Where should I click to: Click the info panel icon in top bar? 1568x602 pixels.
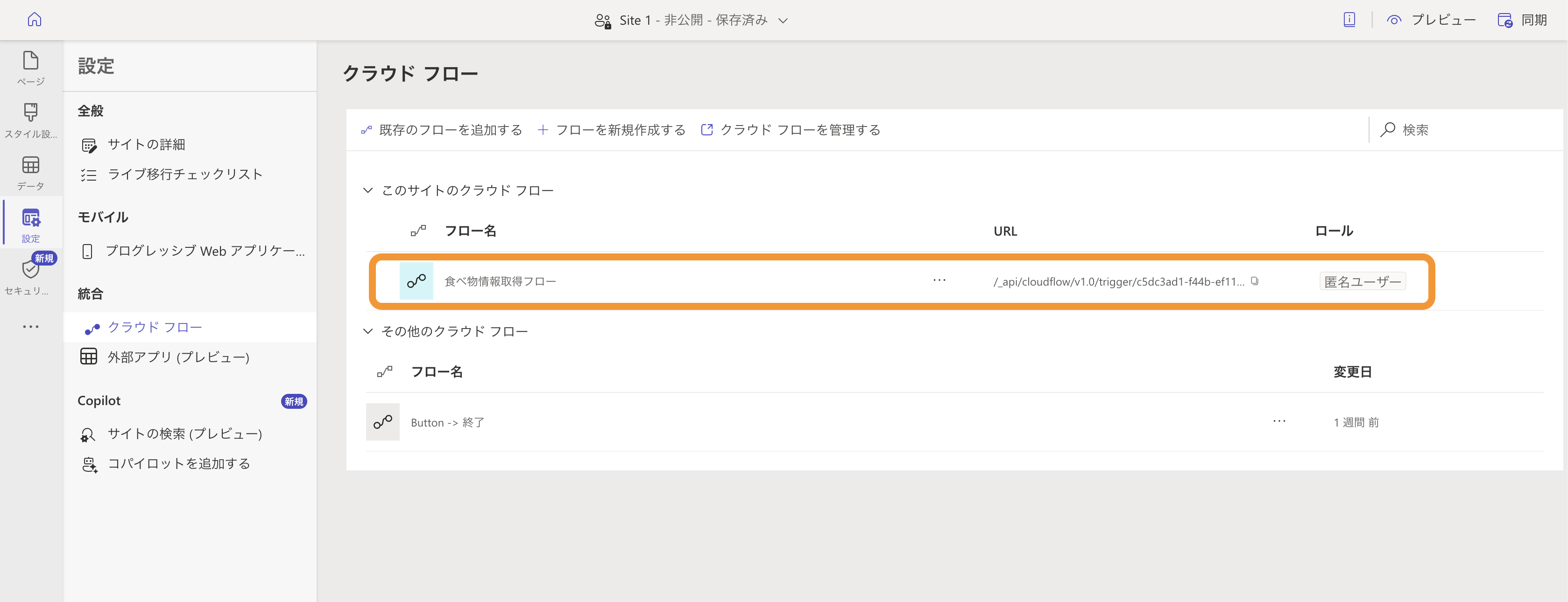coord(1349,20)
